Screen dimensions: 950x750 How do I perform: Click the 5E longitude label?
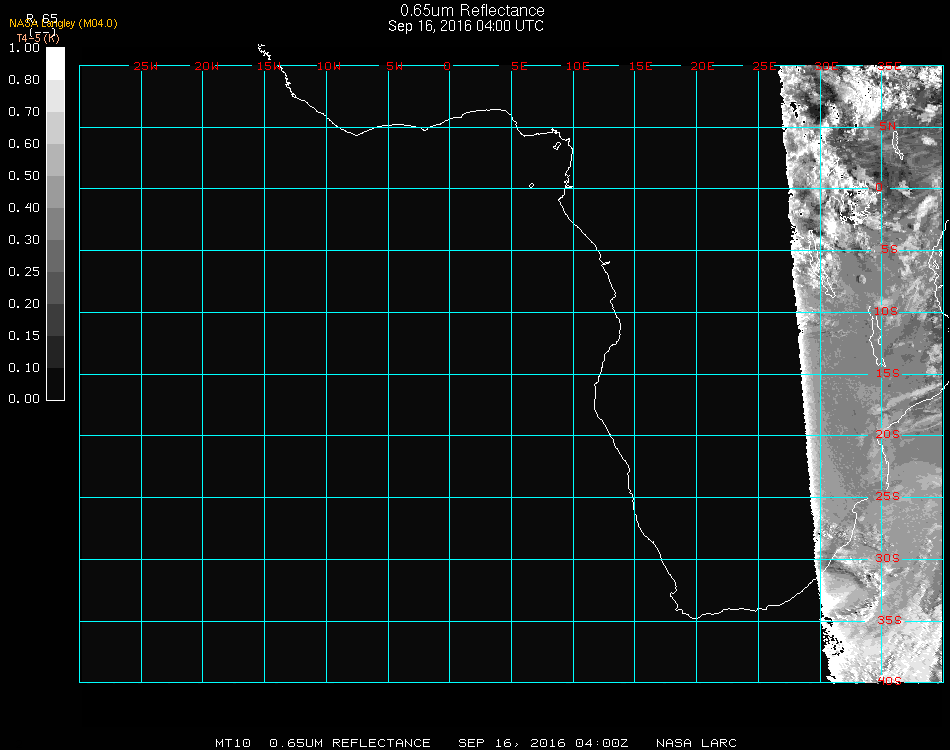click(519, 66)
